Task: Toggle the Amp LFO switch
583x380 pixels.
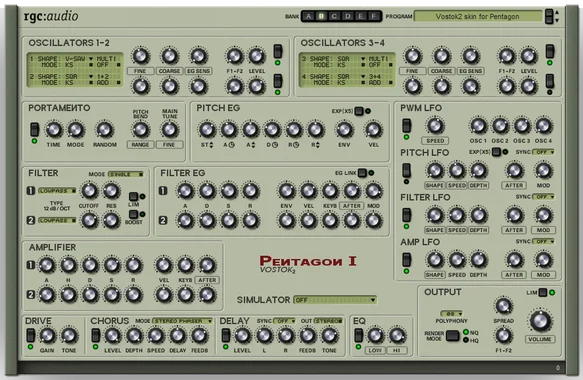Action: point(407,260)
